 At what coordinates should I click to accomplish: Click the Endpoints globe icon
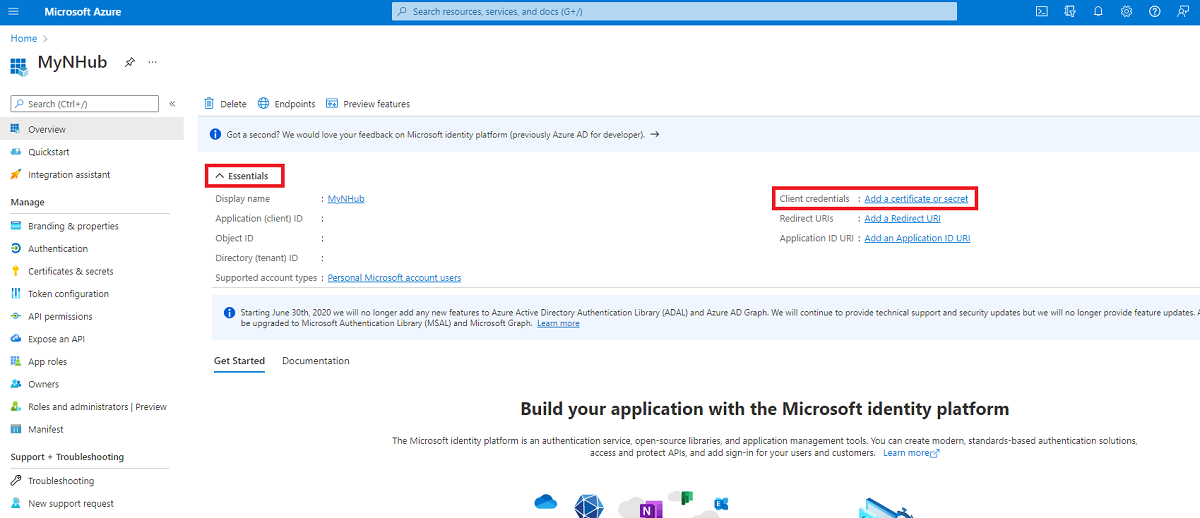tap(264, 103)
